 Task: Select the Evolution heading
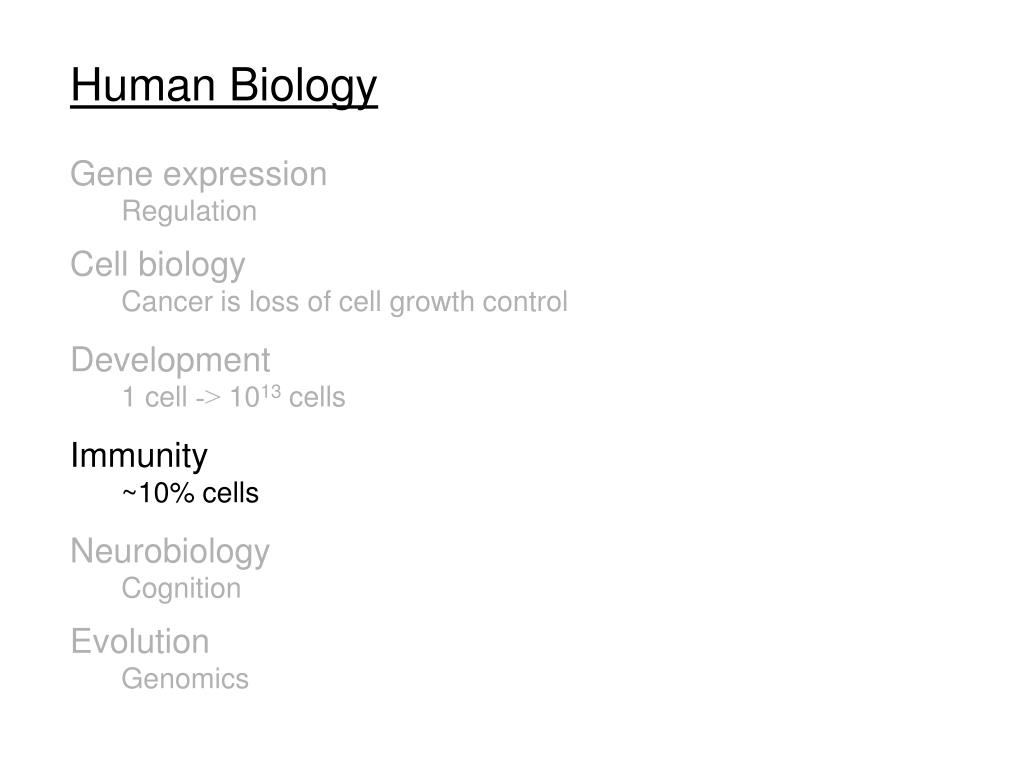click(x=140, y=641)
